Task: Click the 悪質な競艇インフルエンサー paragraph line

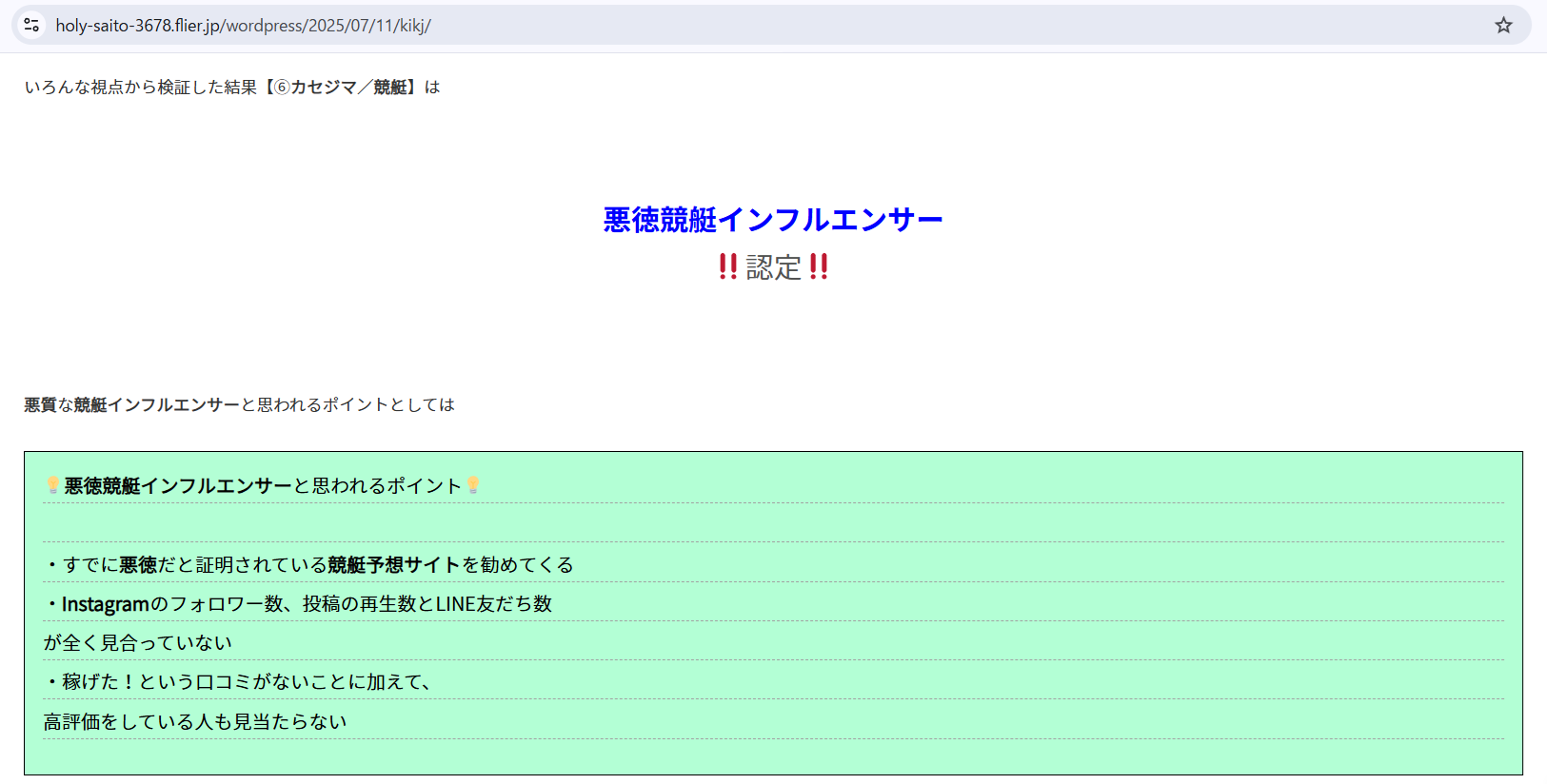Action: click(x=239, y=405)
